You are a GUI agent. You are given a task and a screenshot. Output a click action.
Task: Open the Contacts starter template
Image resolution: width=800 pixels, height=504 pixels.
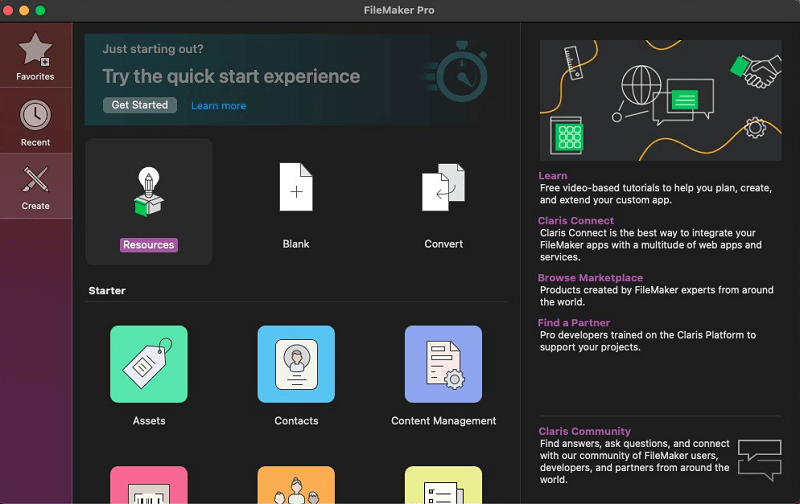pos(296,364)
